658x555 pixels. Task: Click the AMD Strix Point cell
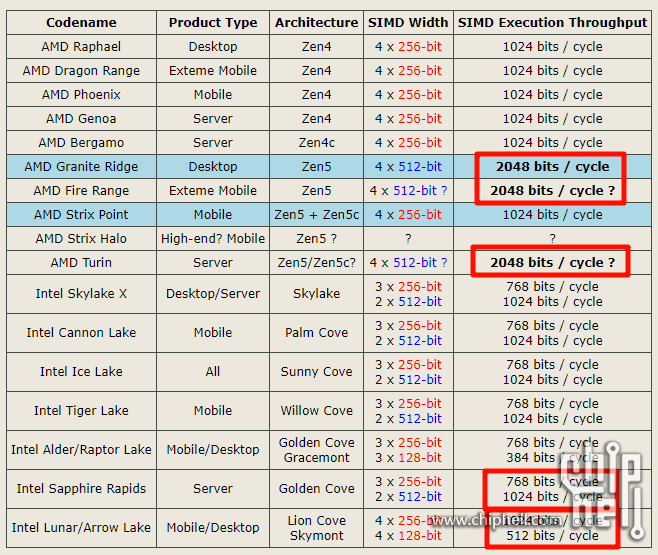[x=81, y=214]
